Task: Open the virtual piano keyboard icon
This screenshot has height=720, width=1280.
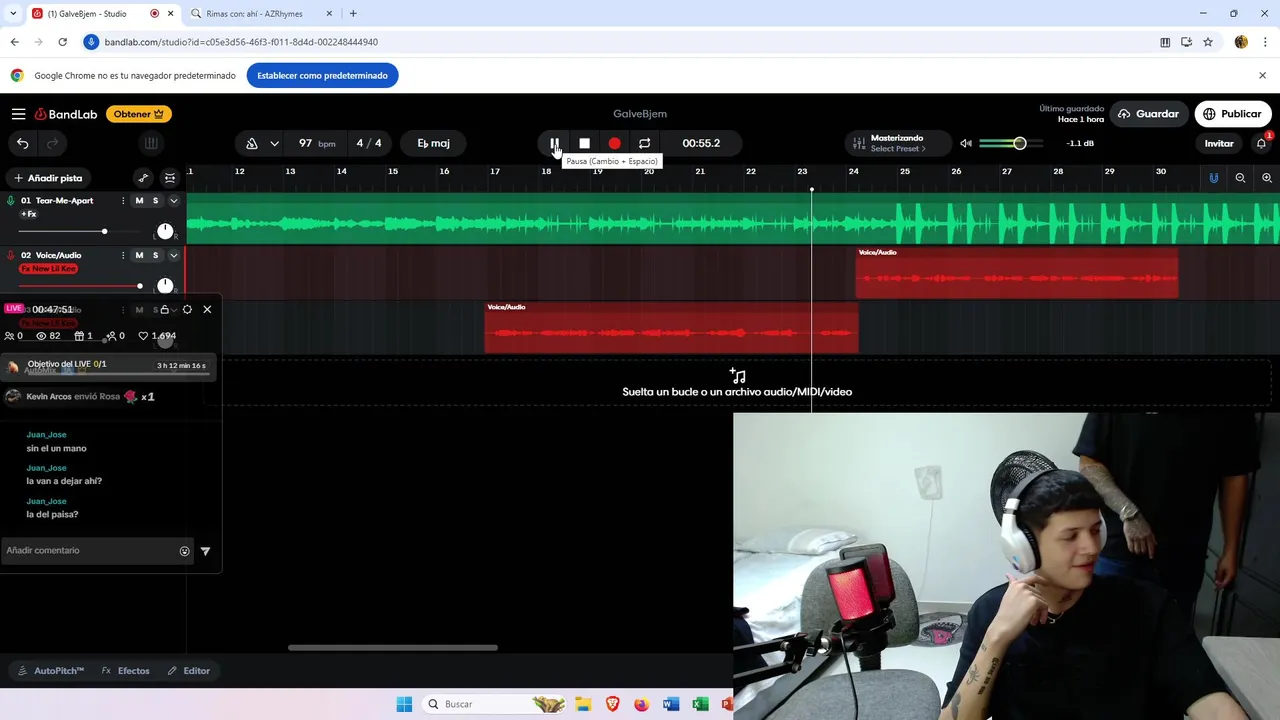Action: pyautogui.click(x=151, y=143)
